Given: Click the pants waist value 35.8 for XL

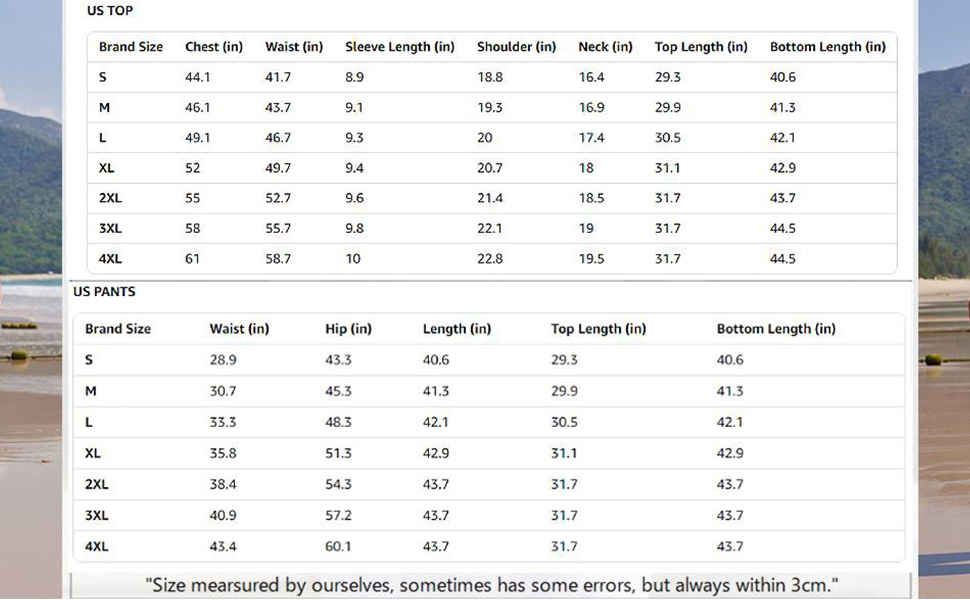Looking at the screenshot, I should pyautogui.click(x=223, y=453).
